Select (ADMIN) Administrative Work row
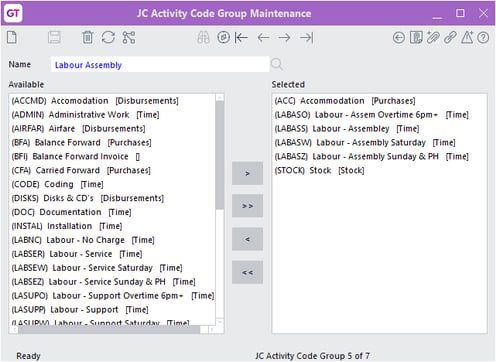 (113, 115)
